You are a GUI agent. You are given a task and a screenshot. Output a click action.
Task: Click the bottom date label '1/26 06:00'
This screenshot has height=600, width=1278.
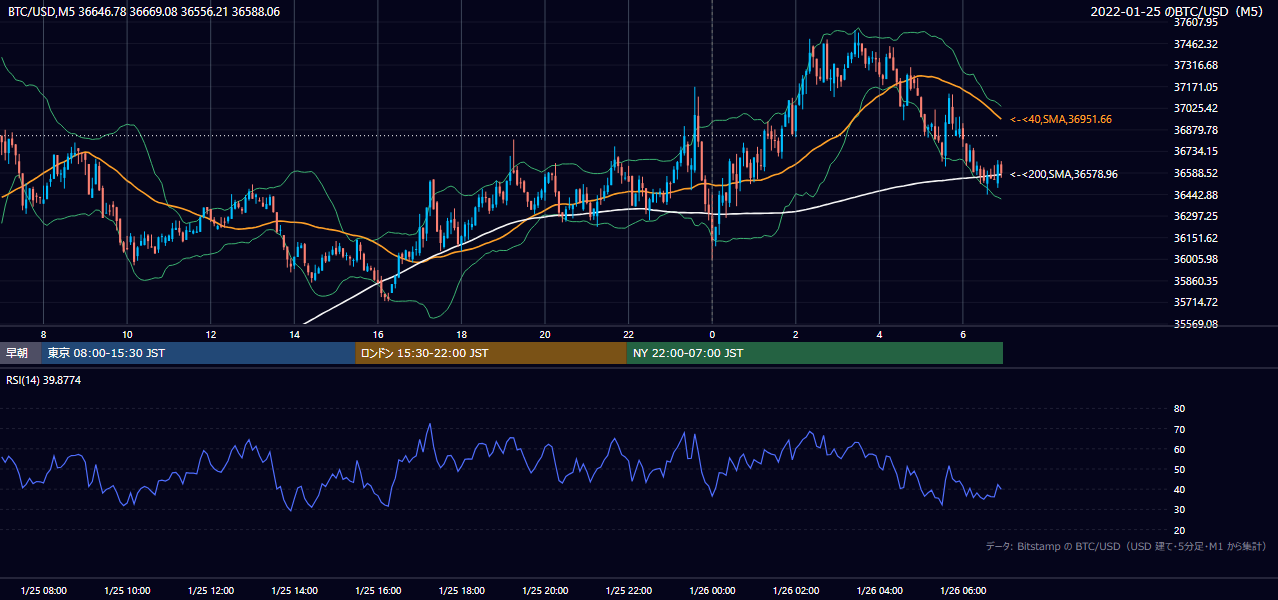click(963, 591)
